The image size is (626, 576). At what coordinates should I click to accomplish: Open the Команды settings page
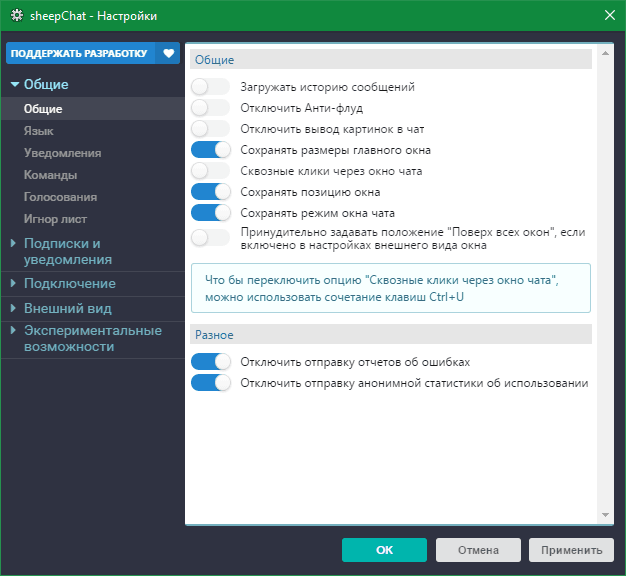50,175
